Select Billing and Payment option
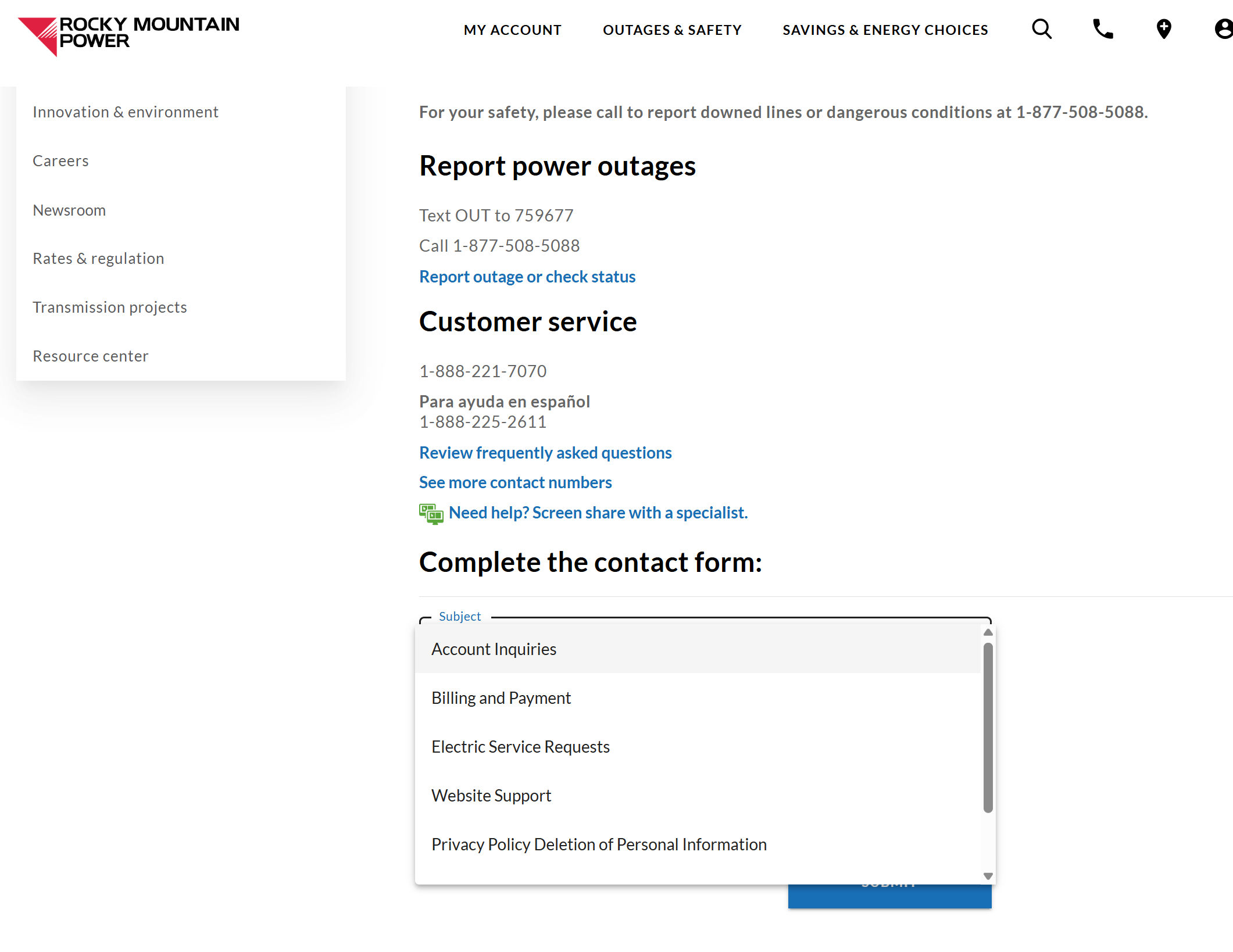This screenshot has width=1233, height=952. [x=698, y=698]
